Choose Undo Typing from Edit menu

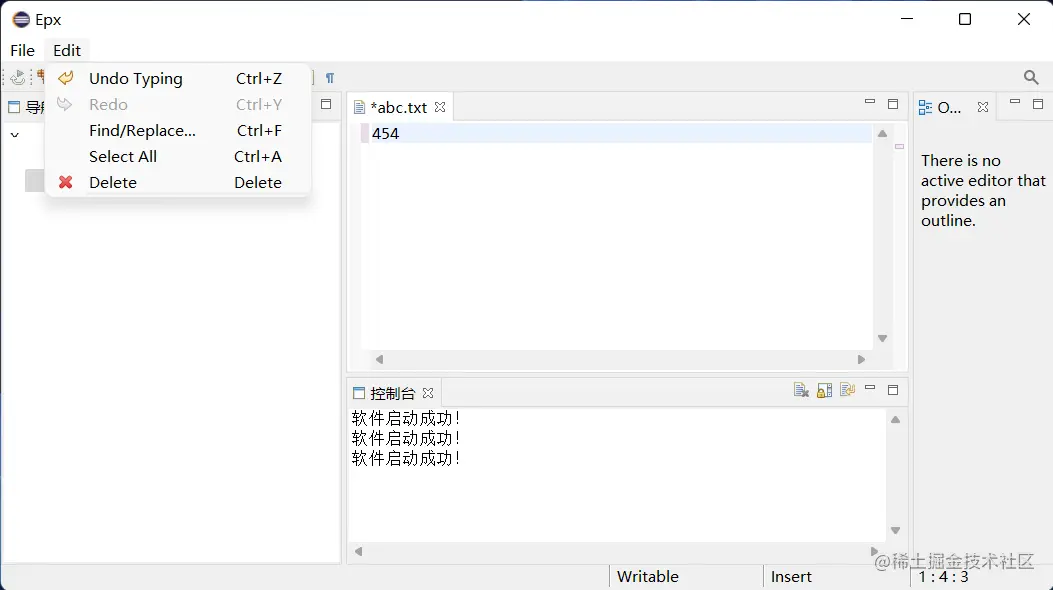point(178,79)
